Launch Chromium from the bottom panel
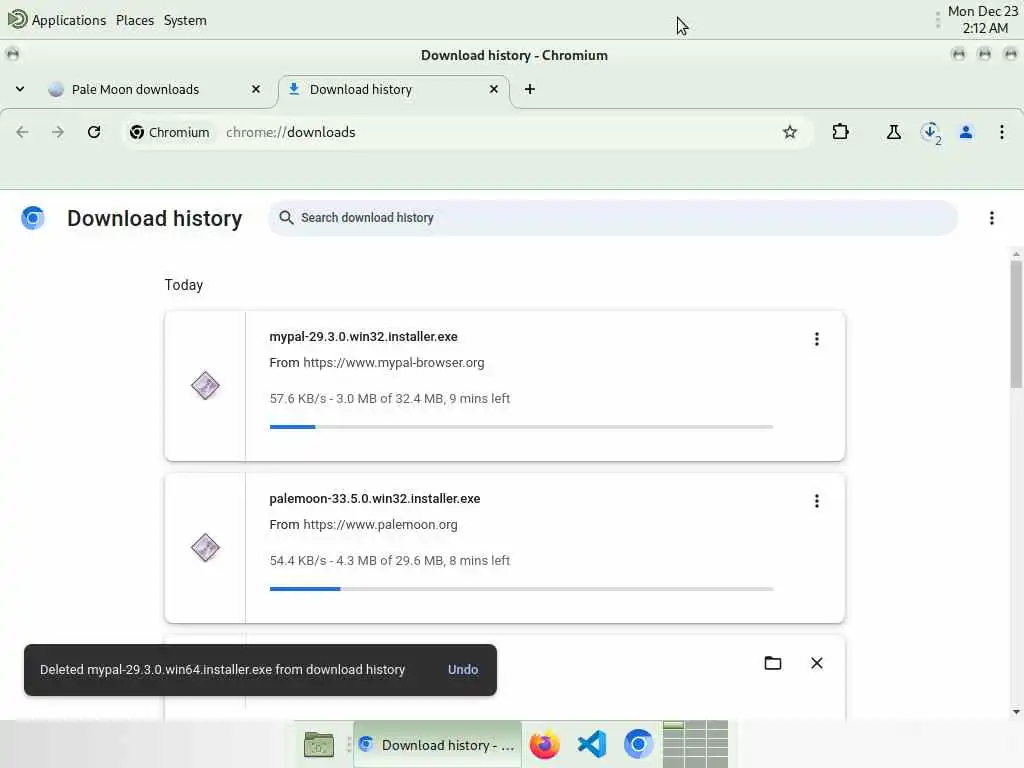The image size is (1024, 768). click(638, 744)
